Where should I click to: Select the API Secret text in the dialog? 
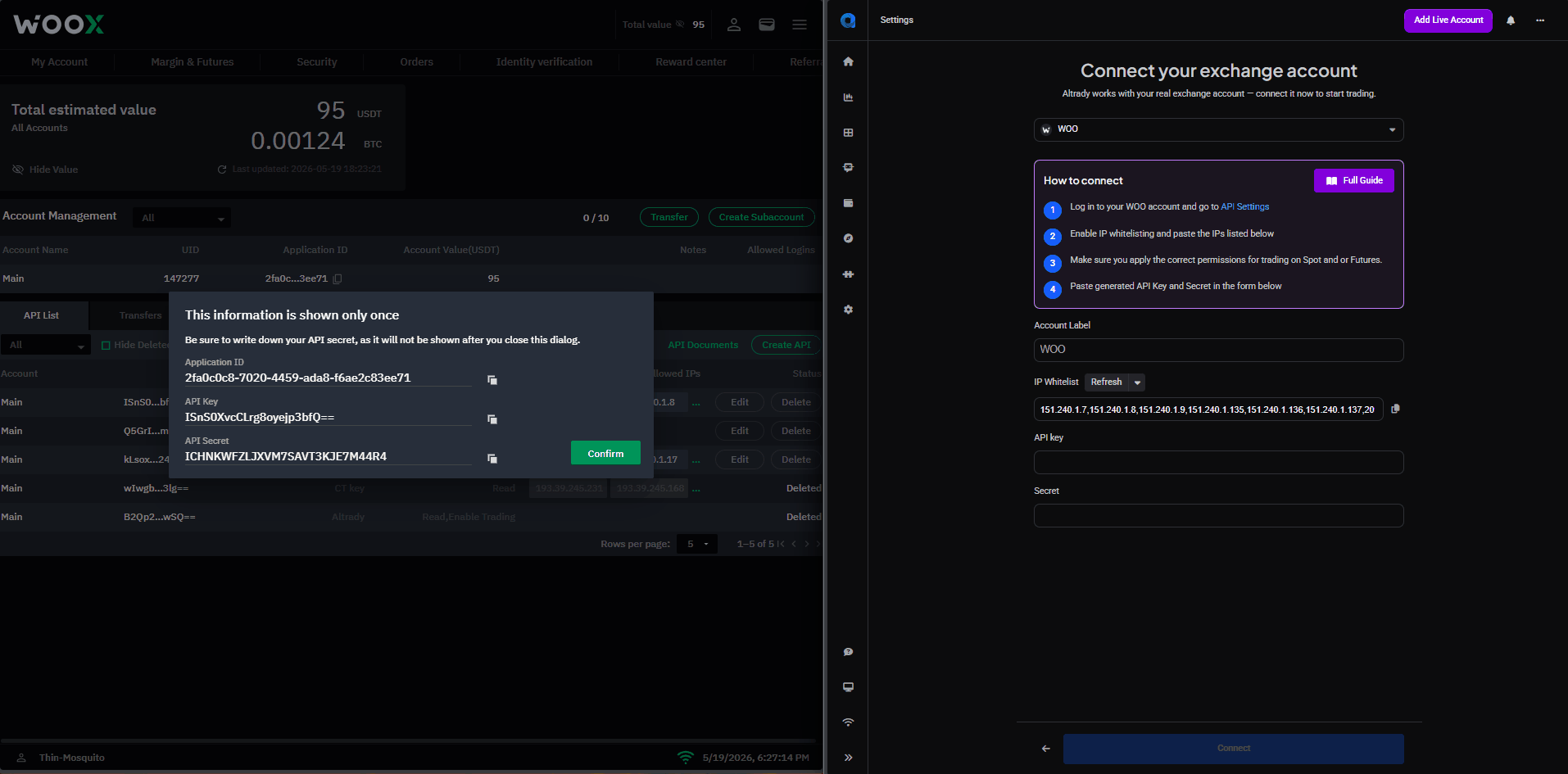[286, 457]
